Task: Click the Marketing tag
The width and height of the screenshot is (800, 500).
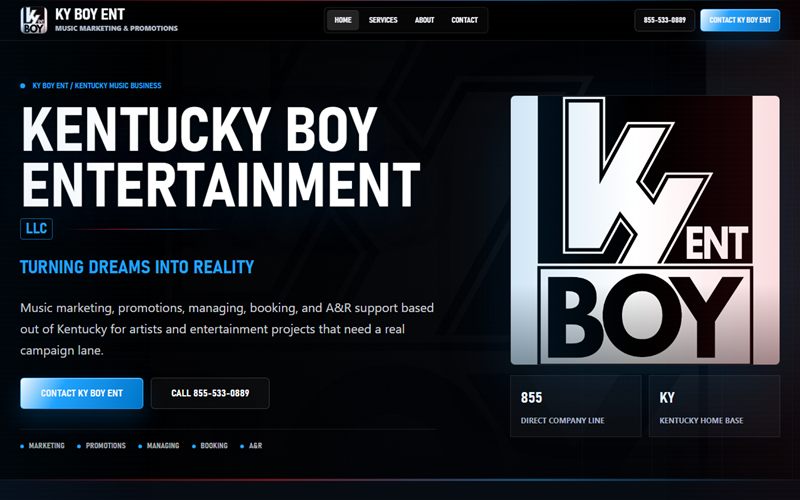Action: (46, 446)
